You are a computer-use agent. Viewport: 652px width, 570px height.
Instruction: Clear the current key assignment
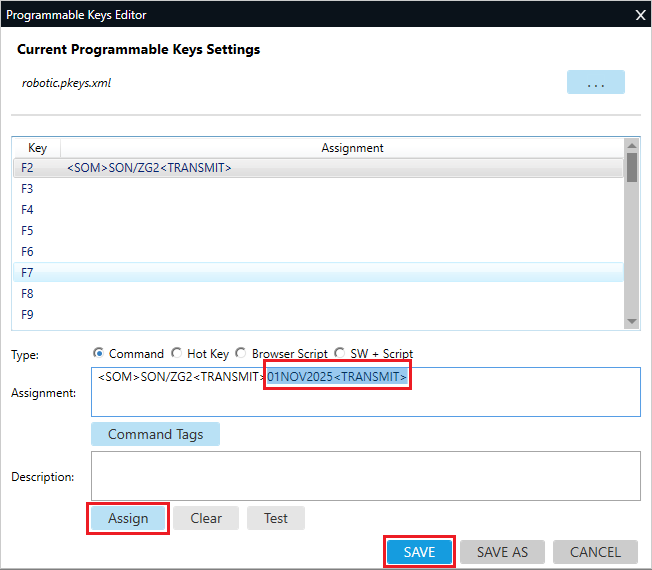pyautogui.click(x=206, y=518)
